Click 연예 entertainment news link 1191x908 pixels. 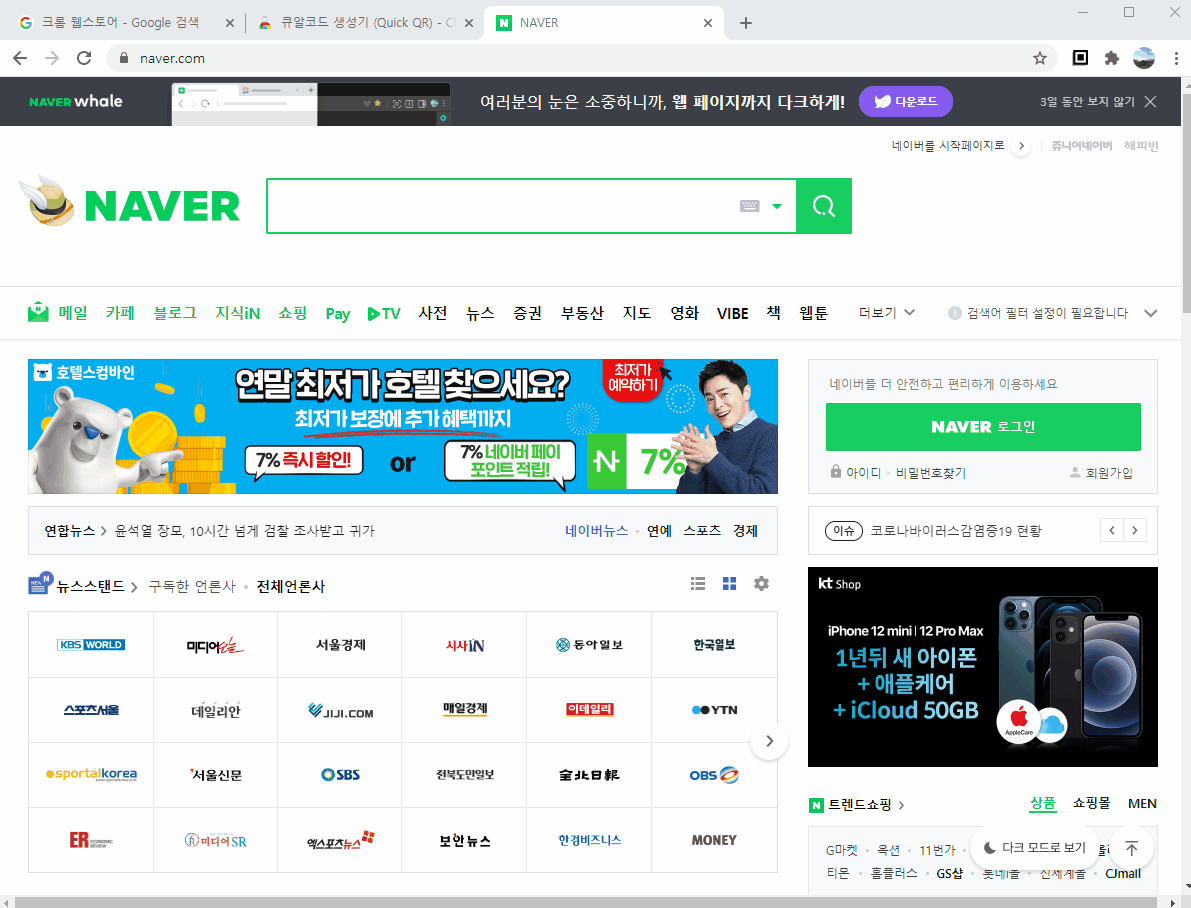pos(659,531)
